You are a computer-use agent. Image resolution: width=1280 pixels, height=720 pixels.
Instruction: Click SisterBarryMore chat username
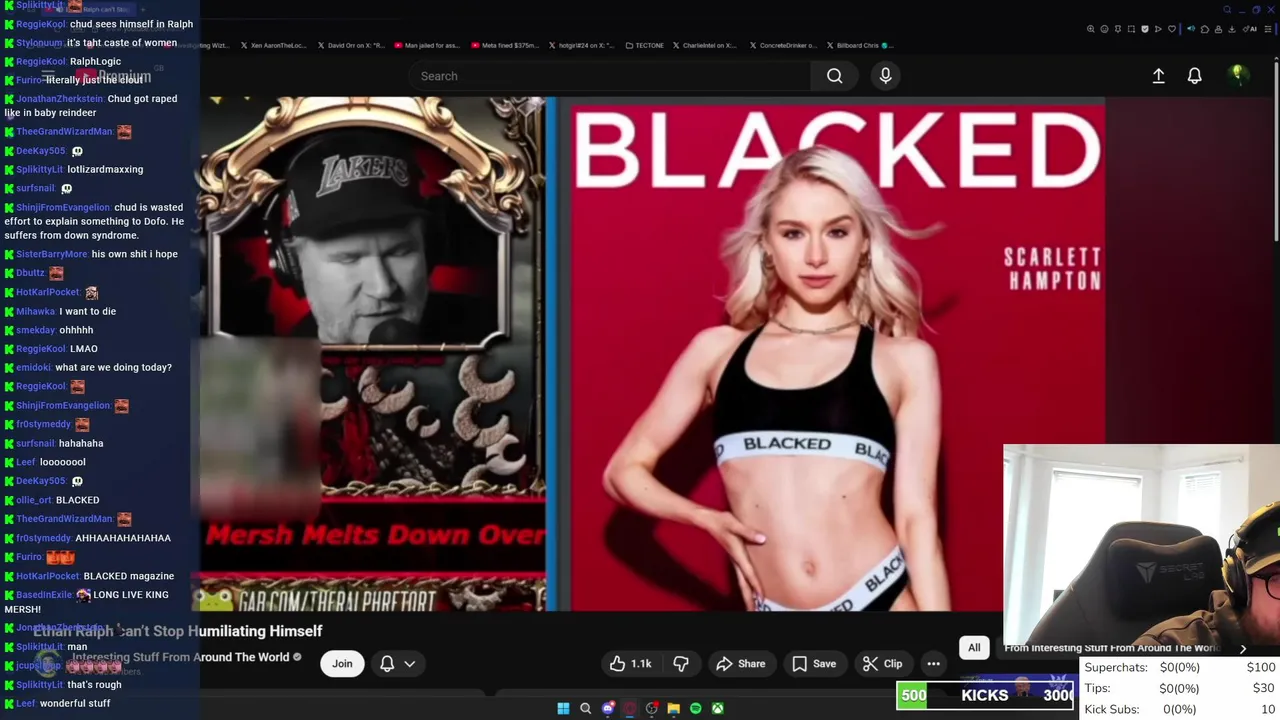click(52, 254)
